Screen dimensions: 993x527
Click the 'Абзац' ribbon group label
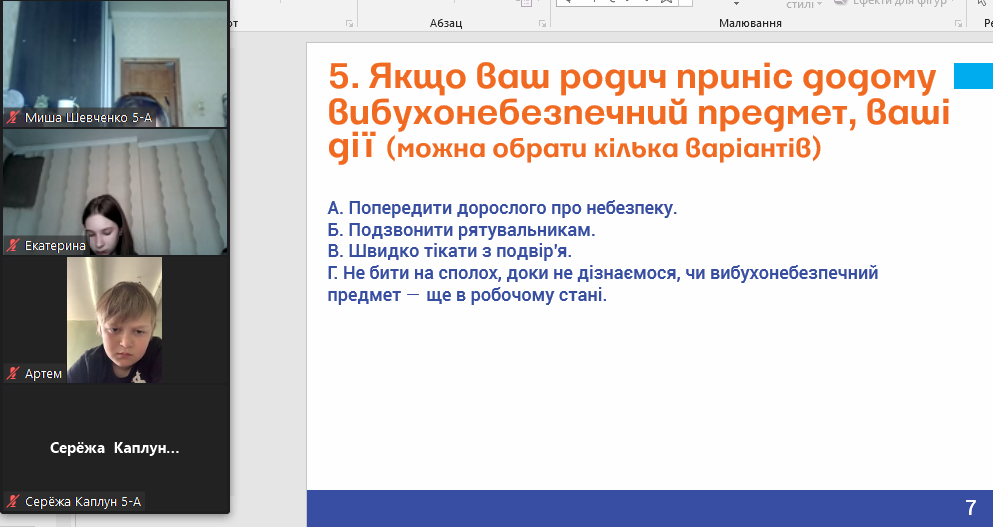point(446,23)
